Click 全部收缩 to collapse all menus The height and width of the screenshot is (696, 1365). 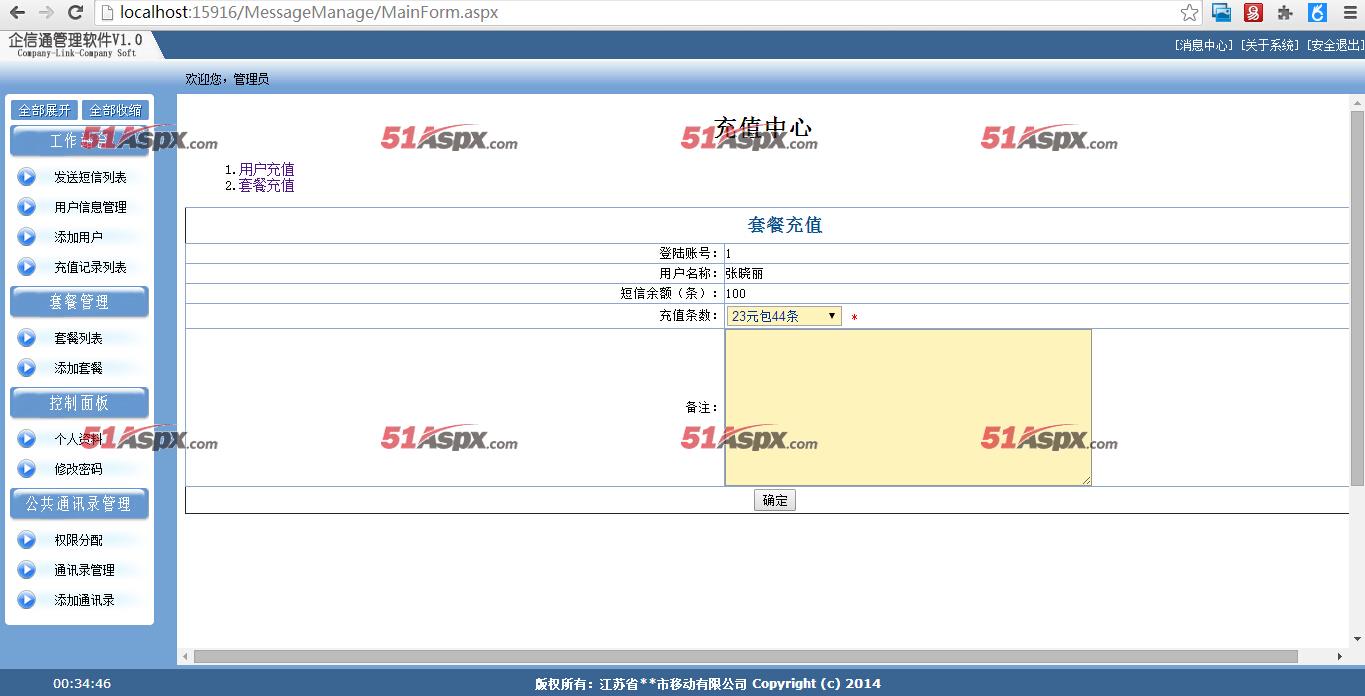coord(115,110)
